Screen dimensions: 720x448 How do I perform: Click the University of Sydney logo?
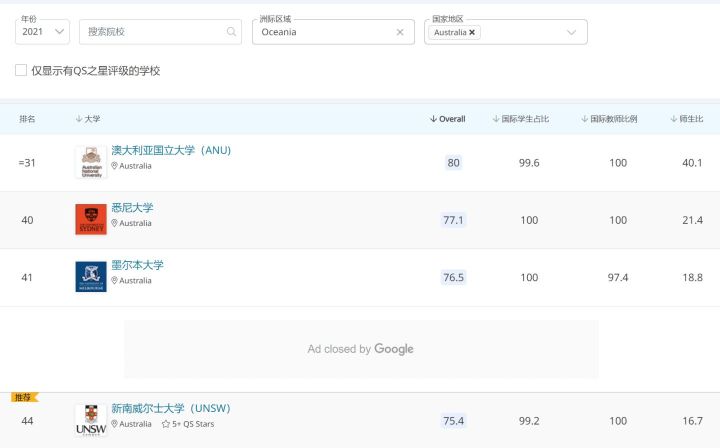pyautogui.click(x=91, y=219)
